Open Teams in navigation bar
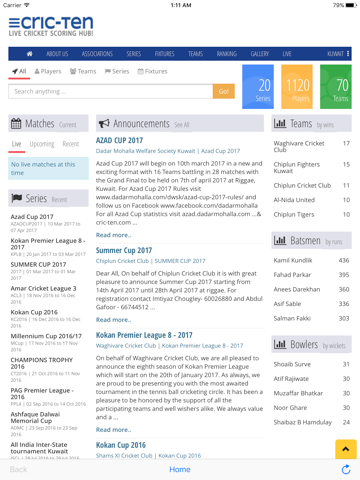Viewport: 360px width, 480px height. pos(195,54)
